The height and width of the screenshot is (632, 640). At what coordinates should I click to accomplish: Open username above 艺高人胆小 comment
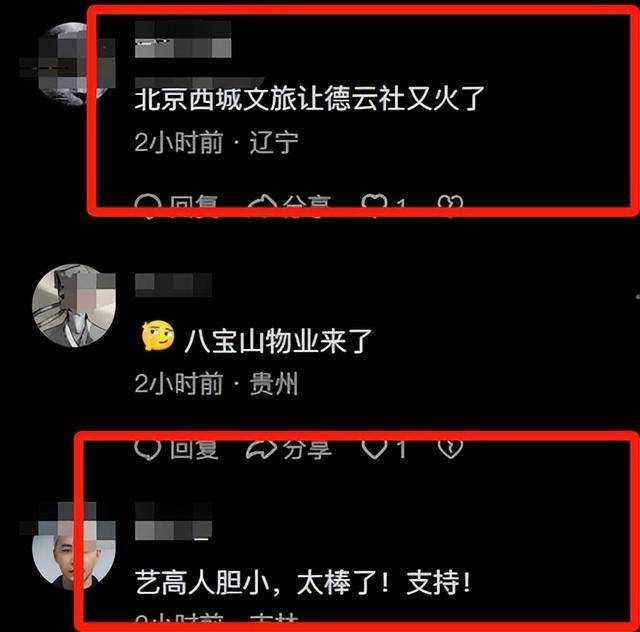(x=173, y=521)
